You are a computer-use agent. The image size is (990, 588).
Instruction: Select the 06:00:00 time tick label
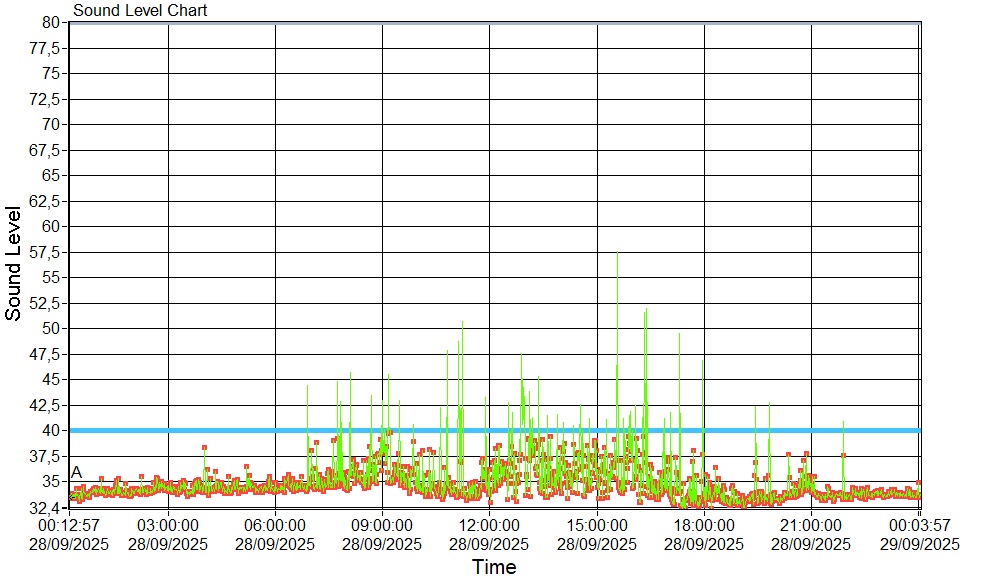(x=275, y=524)
